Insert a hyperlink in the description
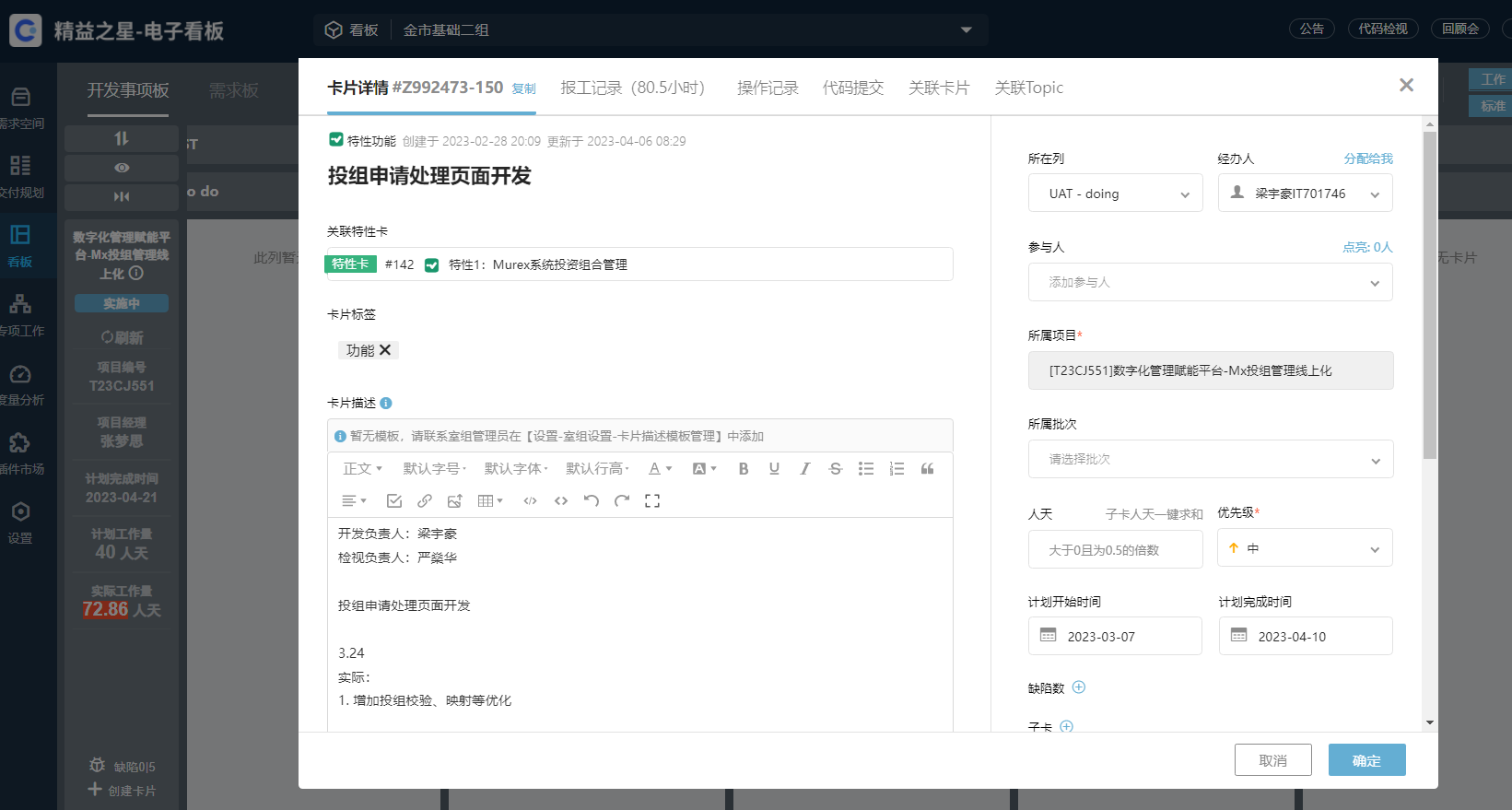 (425, 501)
